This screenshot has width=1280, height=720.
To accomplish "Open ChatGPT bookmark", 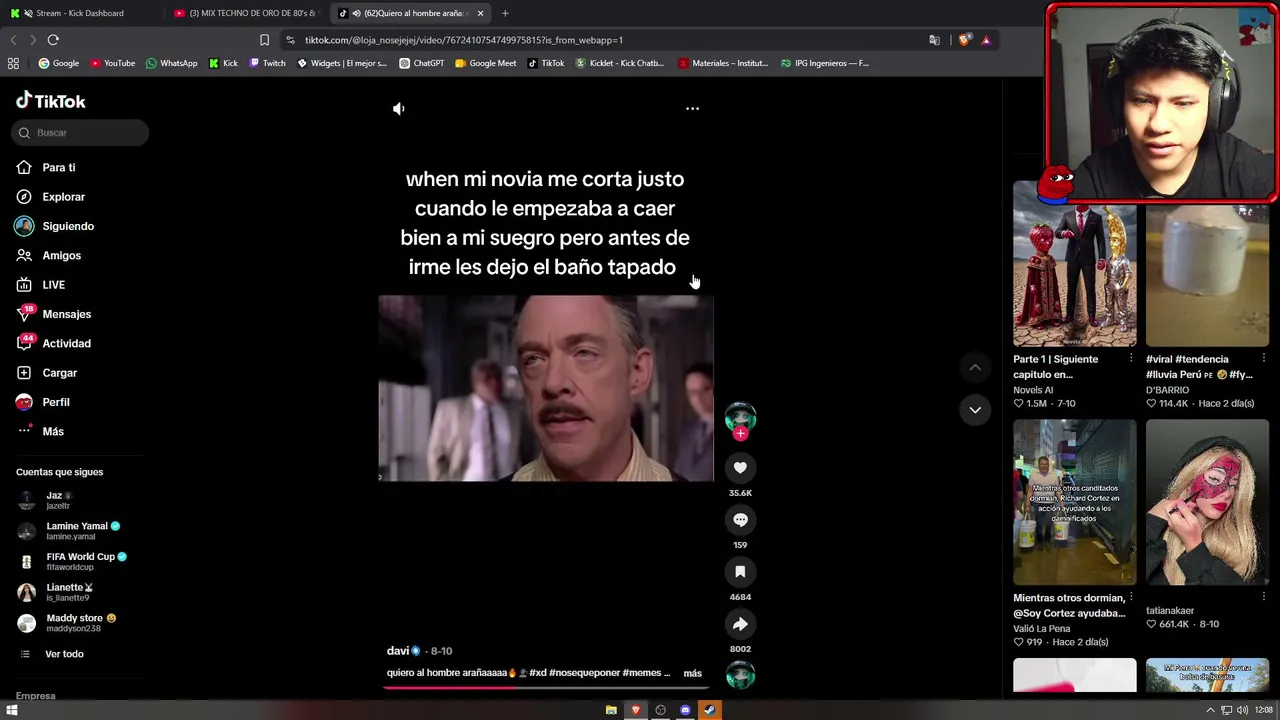I will tap(422, 63).
